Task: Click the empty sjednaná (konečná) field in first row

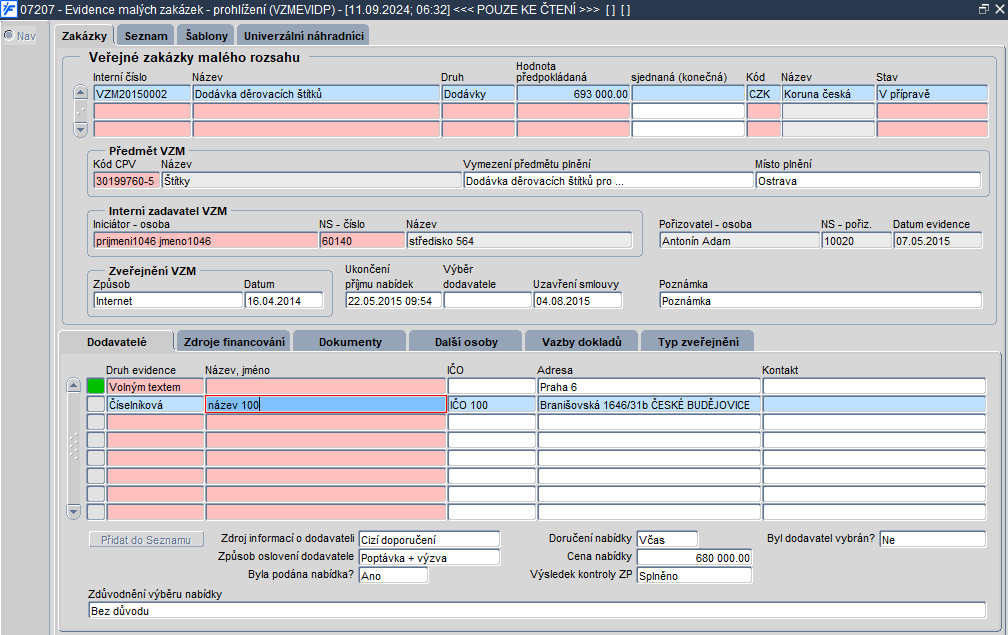Action: tap(688, 94)
